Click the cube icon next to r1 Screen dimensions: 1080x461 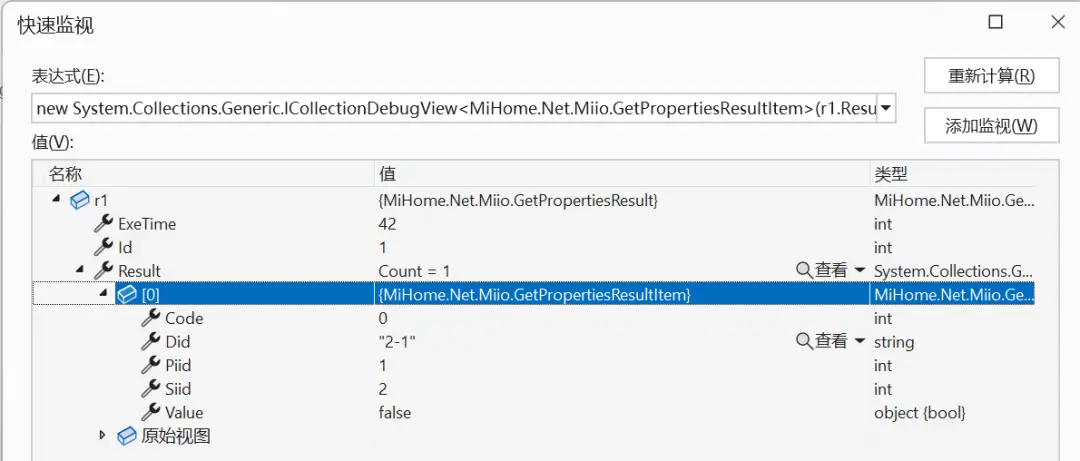[x=79, y=200]
